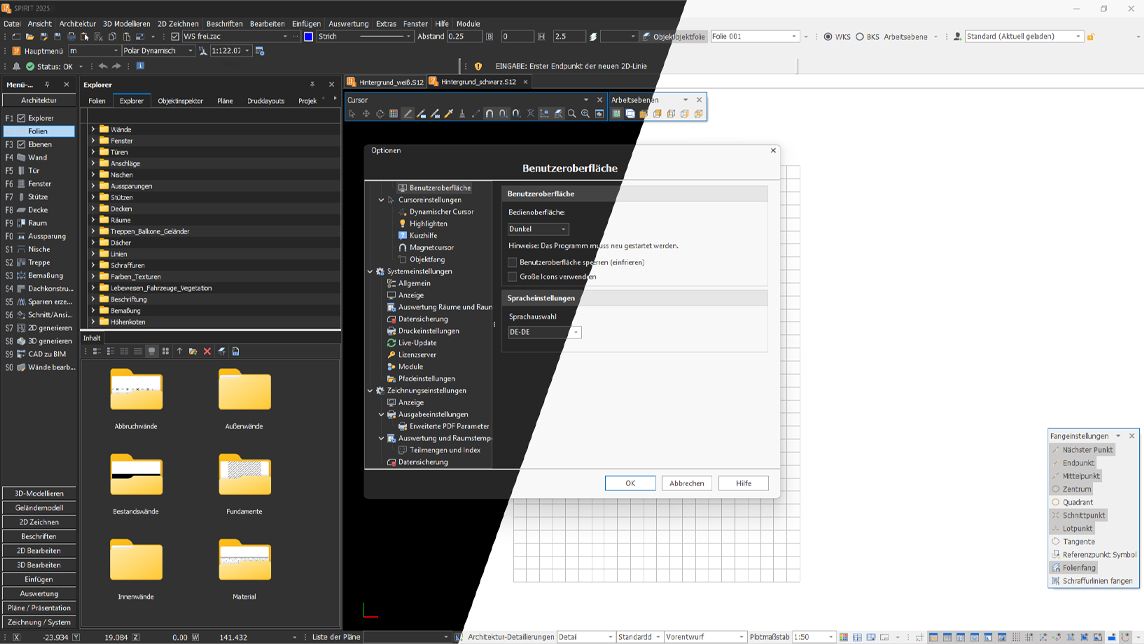The width and height of the screenshot is (1144, 644).
Task: Click the undo arrow in status toolbar
Action: pos(103,66)
